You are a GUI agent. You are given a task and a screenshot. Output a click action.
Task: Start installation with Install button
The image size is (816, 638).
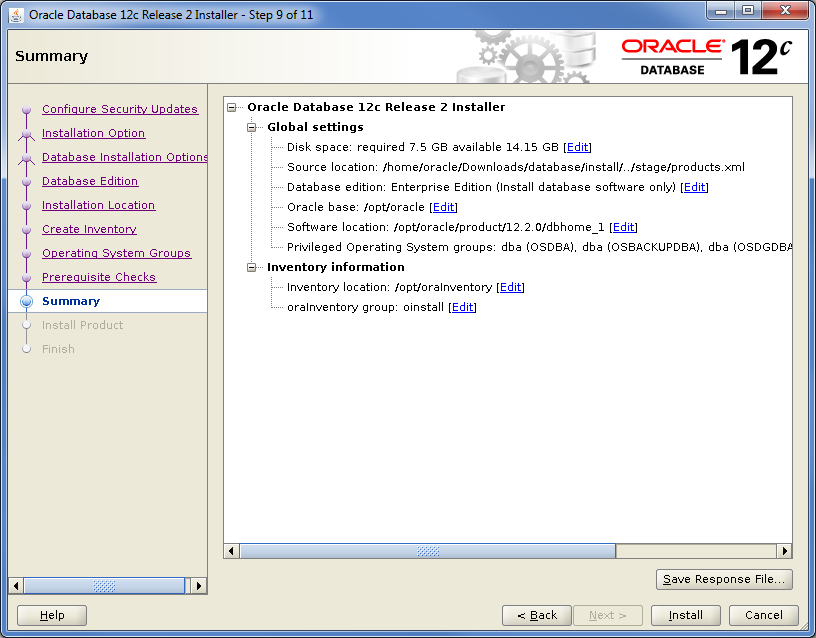685,615
